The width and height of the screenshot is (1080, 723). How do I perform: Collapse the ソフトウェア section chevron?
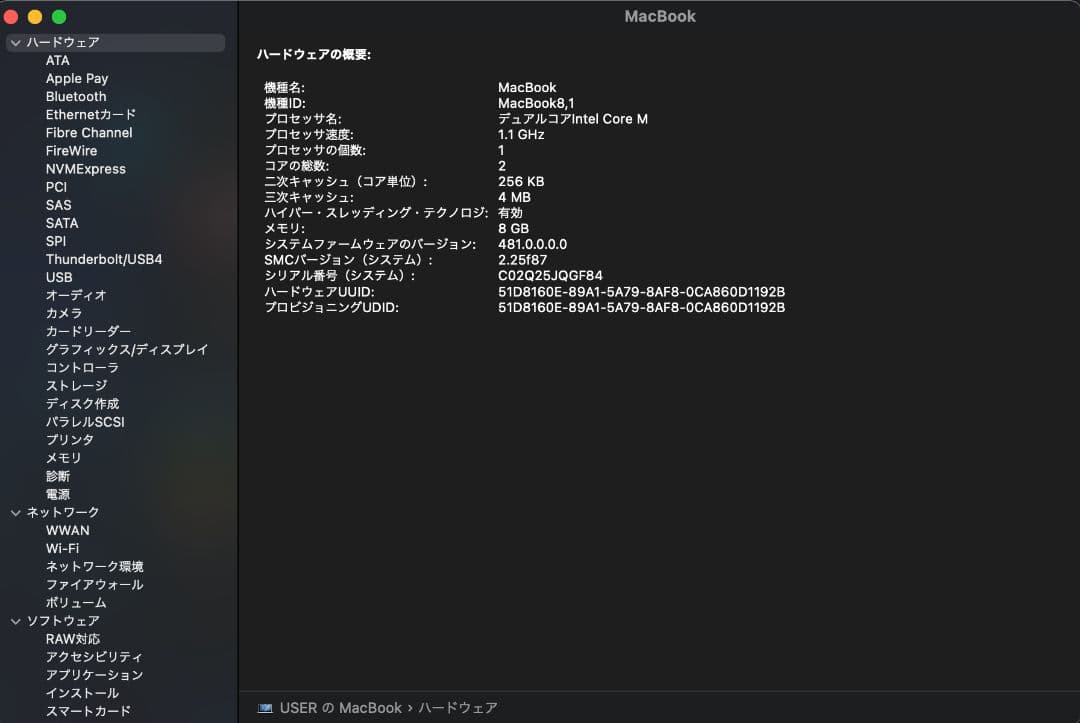tap(15, 621)
